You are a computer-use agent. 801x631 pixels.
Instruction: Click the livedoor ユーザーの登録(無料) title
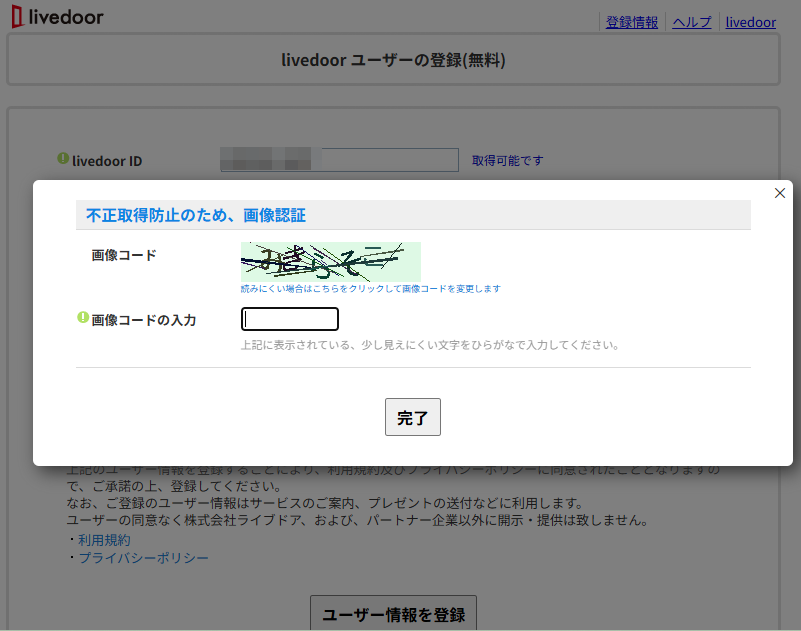point(393,60)
